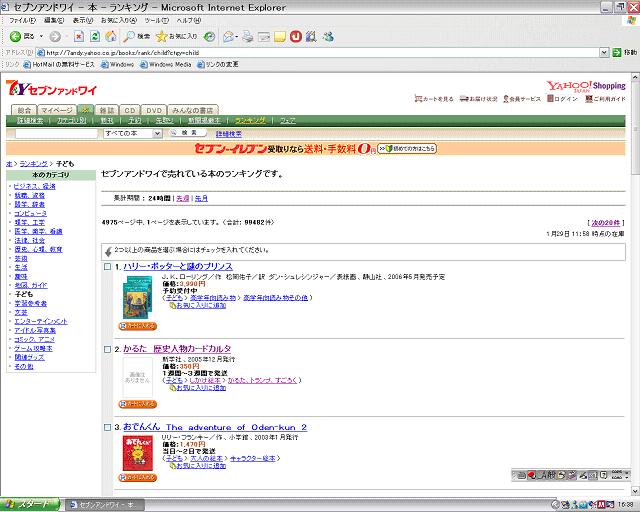
Task: Open the Search magnifier in the IE toolbar
Action: [x=136, y=37]
